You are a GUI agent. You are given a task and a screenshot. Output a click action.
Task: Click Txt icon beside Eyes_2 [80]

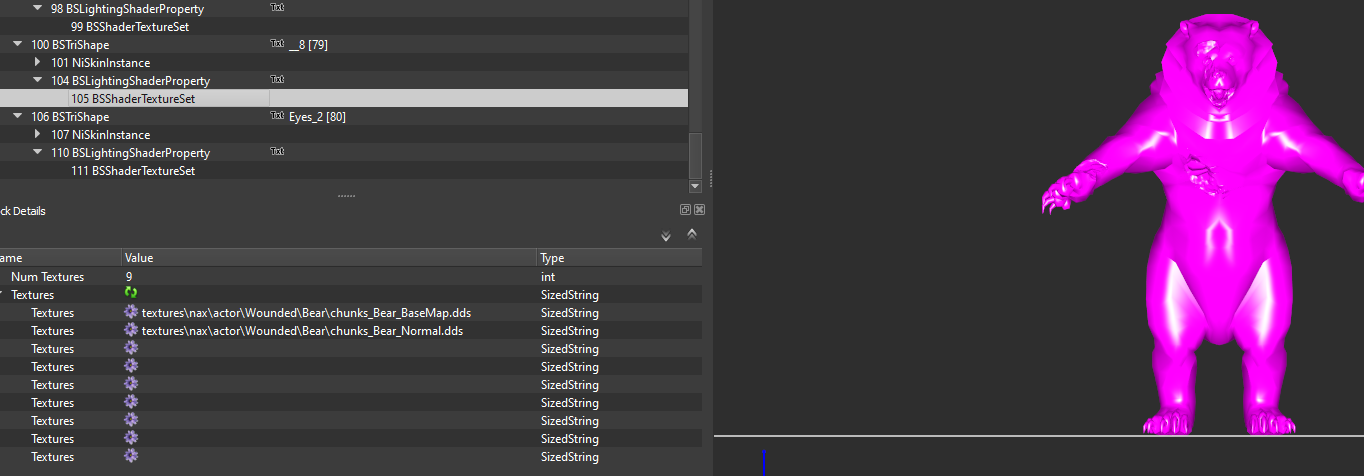[277, 116]
